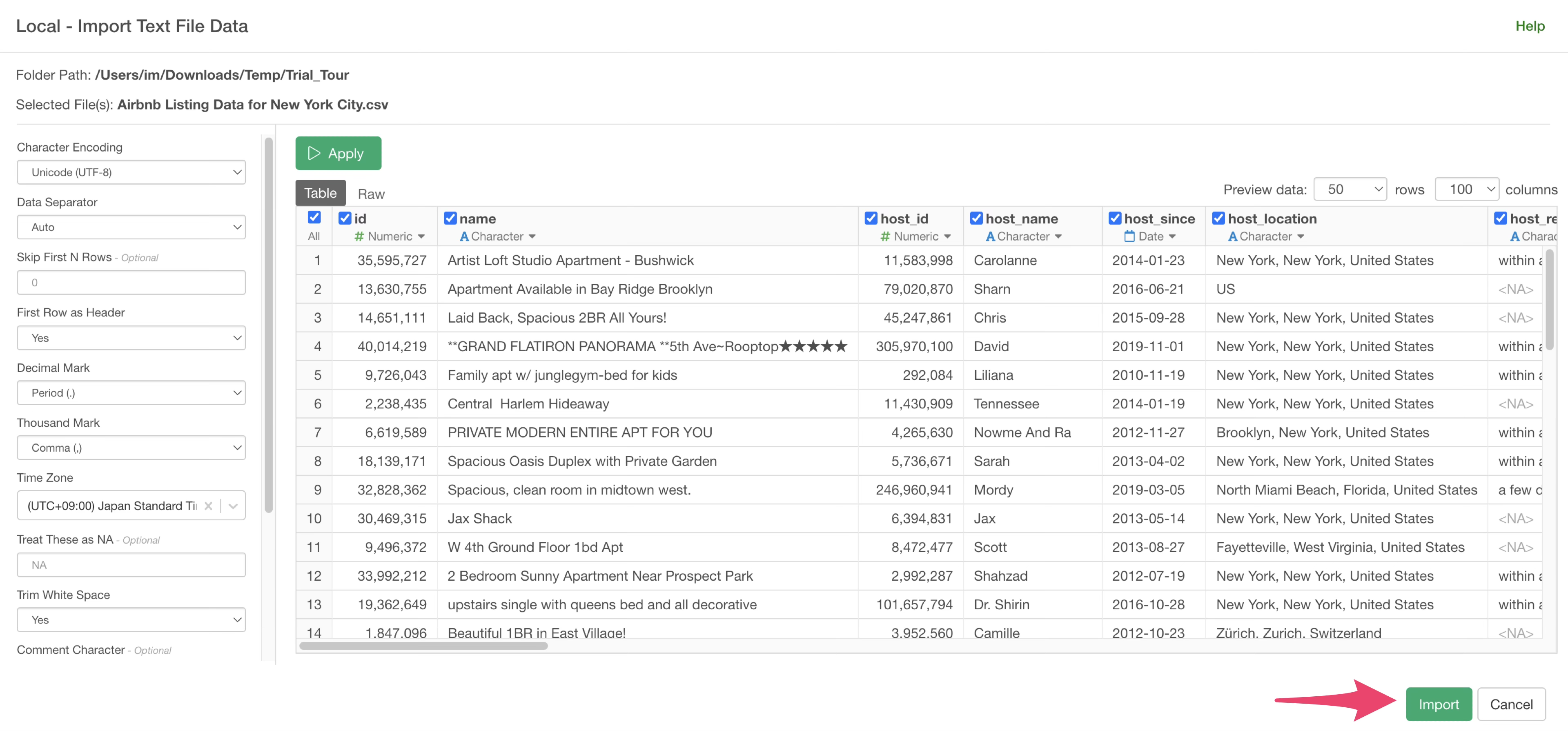Change host_since Date type dropdown arrow
Screen dimensions: 1568x731
[x=1172, y=237]
